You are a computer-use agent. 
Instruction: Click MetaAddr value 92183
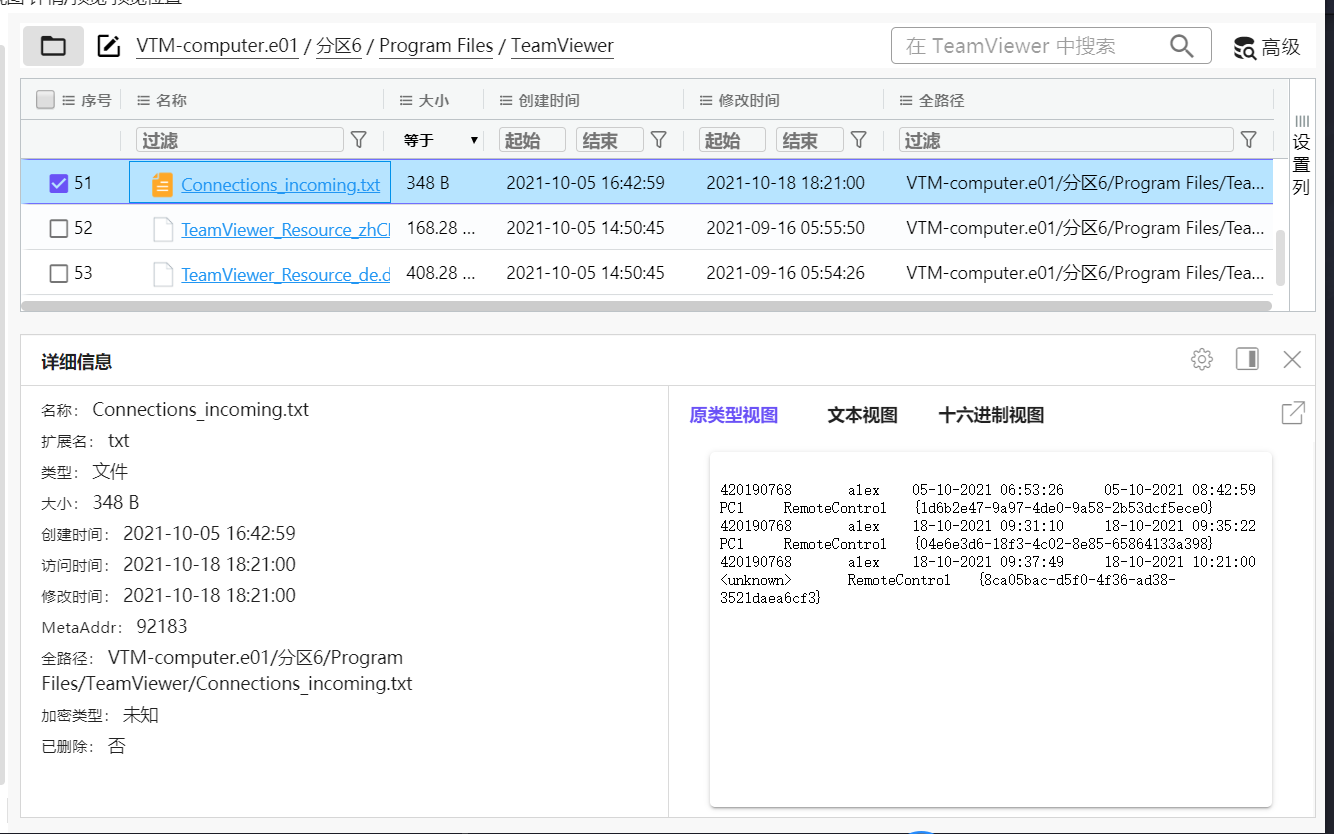[162, 627]
